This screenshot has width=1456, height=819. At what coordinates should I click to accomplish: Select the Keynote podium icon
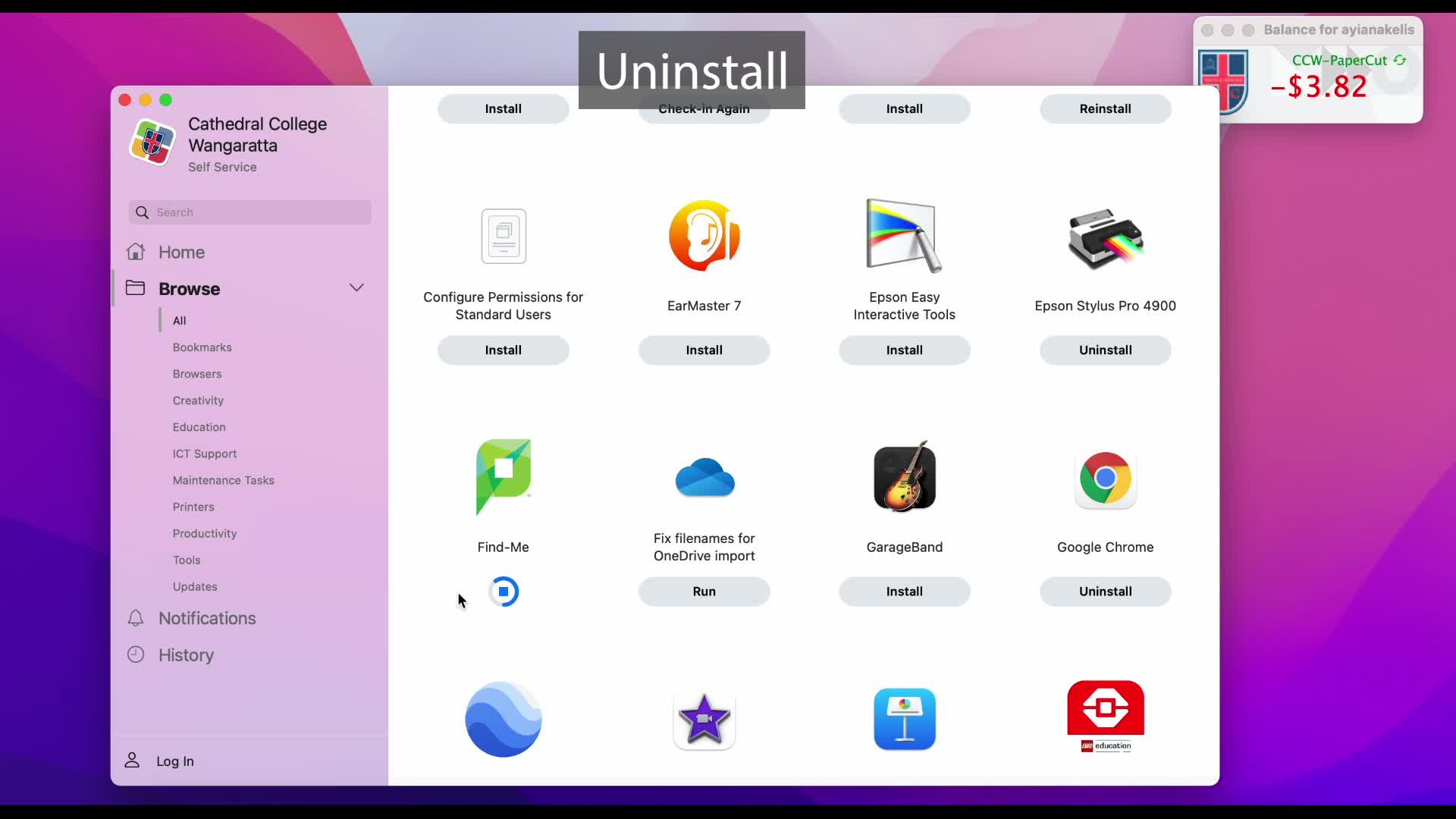click(x=904, y=719)
